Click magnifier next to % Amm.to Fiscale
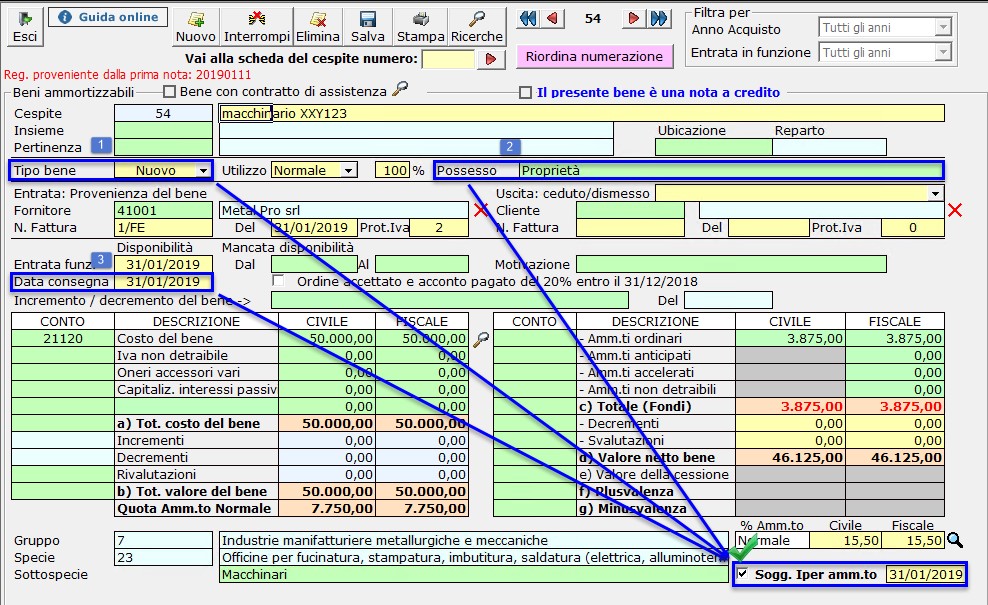The height and width of the screenshot is (605, 988). [955, 540]
